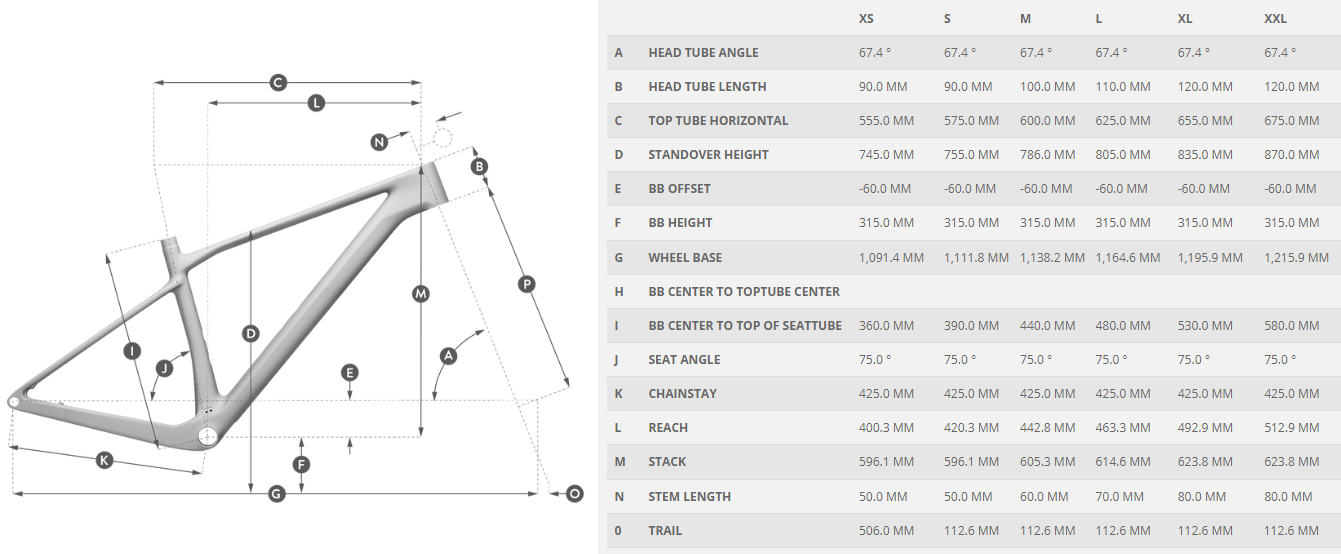Select the I seat tube marker
1341x554 pixels.
[131, 350]
